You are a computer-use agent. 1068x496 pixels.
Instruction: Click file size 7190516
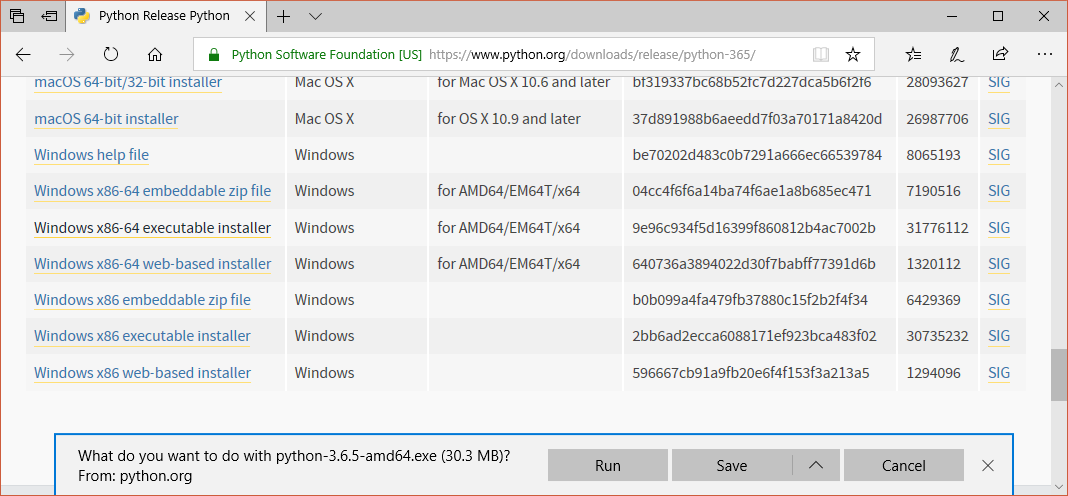[x=933, y=191]
